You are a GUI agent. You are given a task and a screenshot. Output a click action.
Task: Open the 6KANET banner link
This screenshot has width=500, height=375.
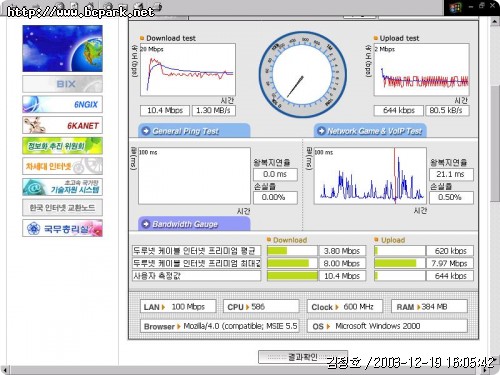click(x=62, y=125)
